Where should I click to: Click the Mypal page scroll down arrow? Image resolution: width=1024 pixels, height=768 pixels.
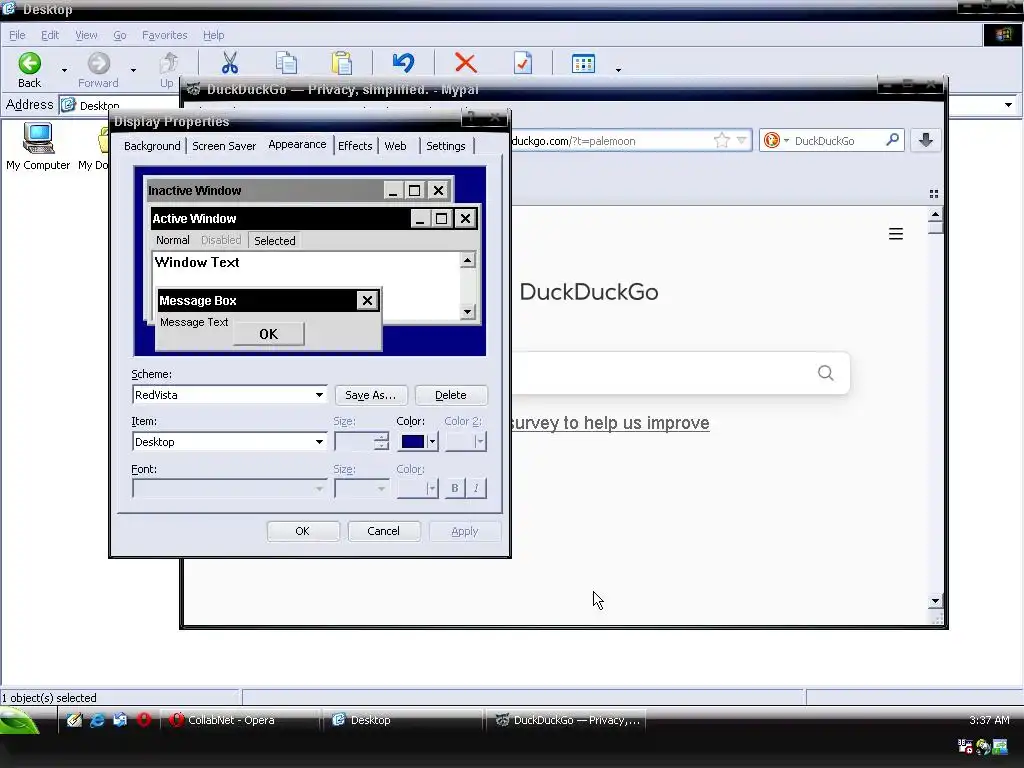click(935, 601)
